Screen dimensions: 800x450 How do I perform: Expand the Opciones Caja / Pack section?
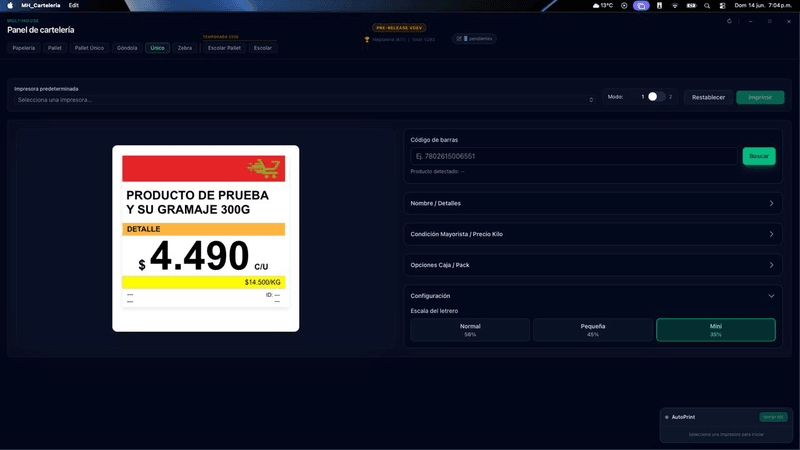click(x=593, y=265)
